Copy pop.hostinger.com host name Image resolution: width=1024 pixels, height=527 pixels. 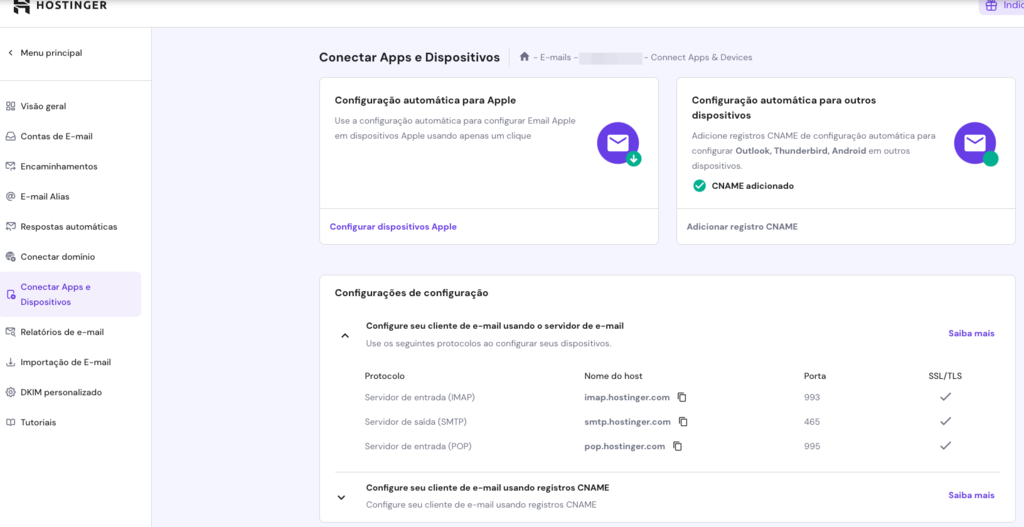point(678,447)
